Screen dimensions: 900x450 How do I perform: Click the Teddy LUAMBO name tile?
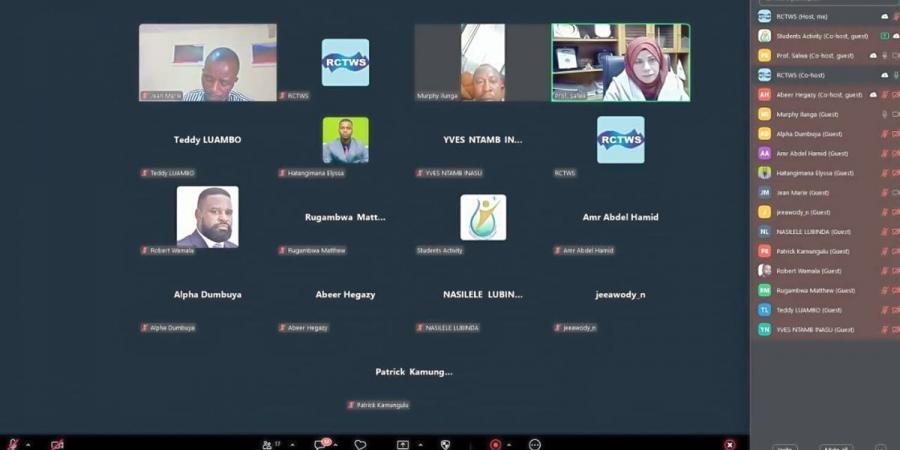pos(208,139)
